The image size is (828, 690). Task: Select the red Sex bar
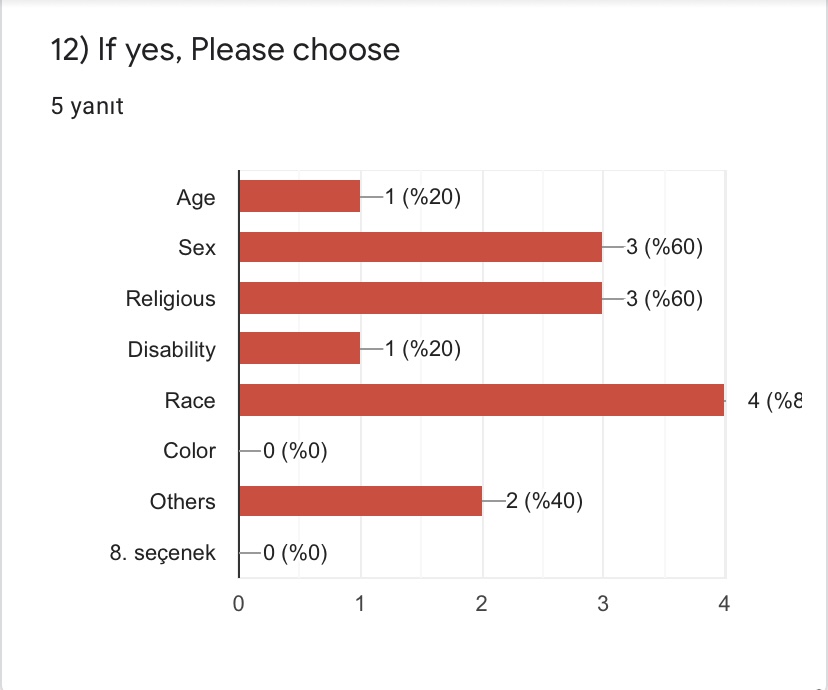coord(420,247)
